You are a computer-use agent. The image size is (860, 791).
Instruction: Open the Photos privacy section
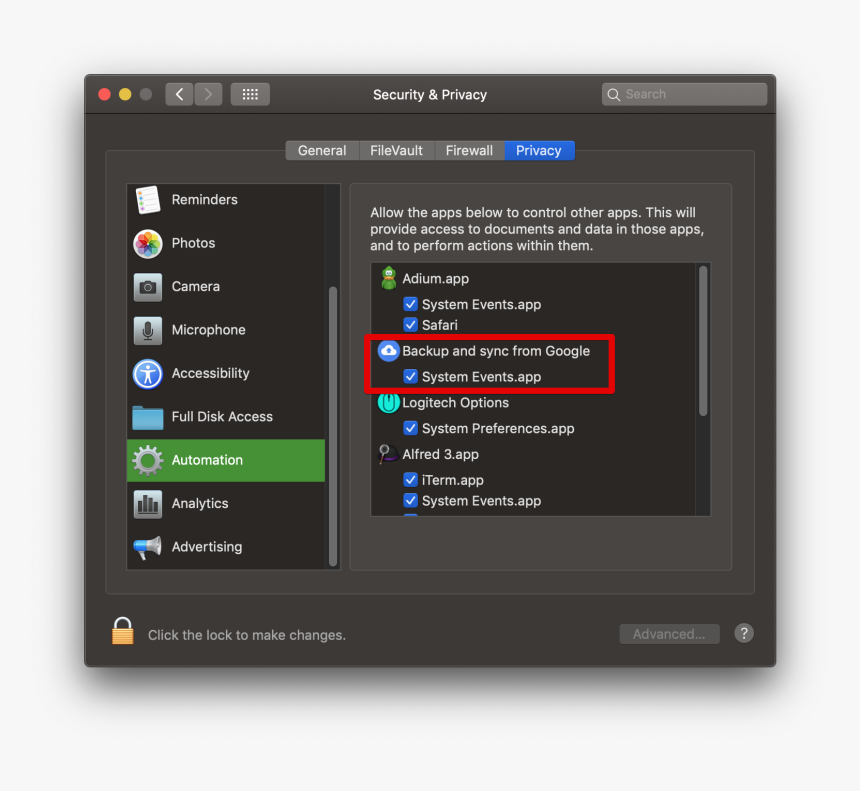tap(146, 243)
